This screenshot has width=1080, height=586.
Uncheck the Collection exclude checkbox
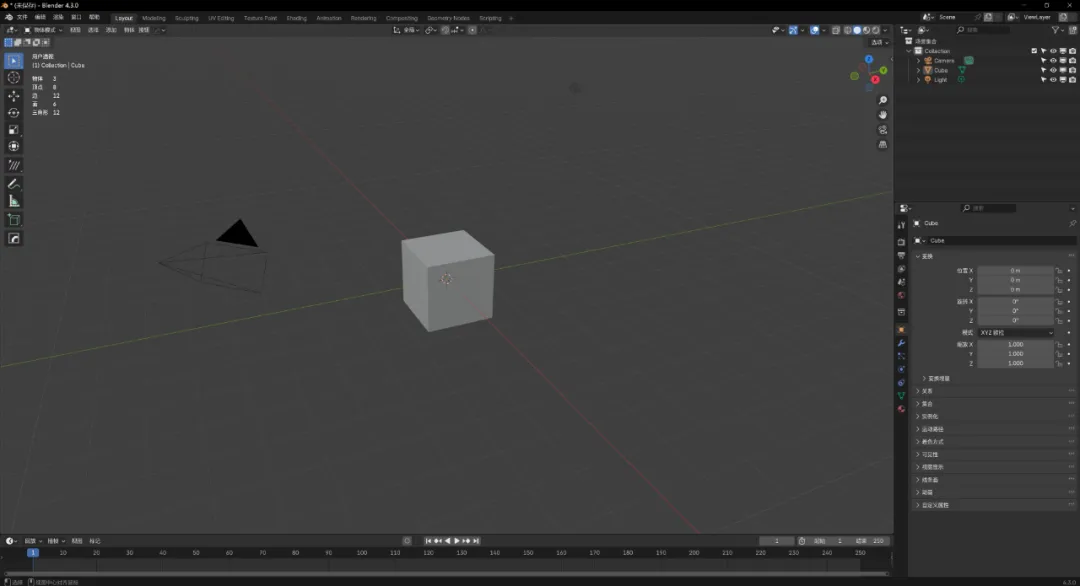(1034, 51)
